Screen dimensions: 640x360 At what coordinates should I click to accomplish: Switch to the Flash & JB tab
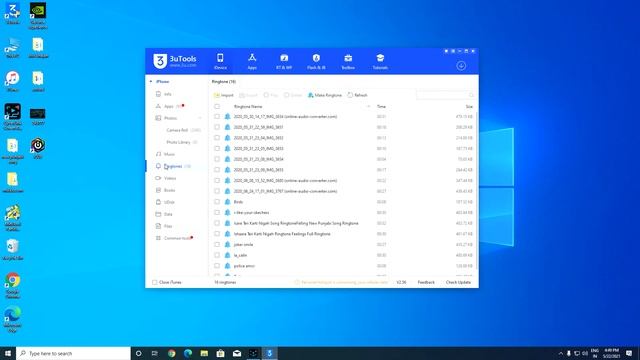coord(316,61)
